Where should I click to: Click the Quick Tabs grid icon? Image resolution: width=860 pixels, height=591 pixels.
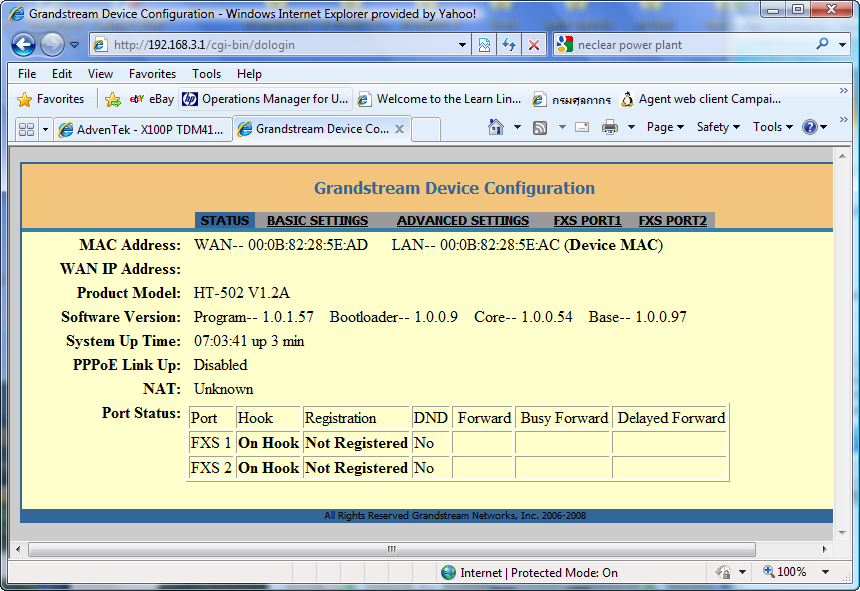[26, 129]
